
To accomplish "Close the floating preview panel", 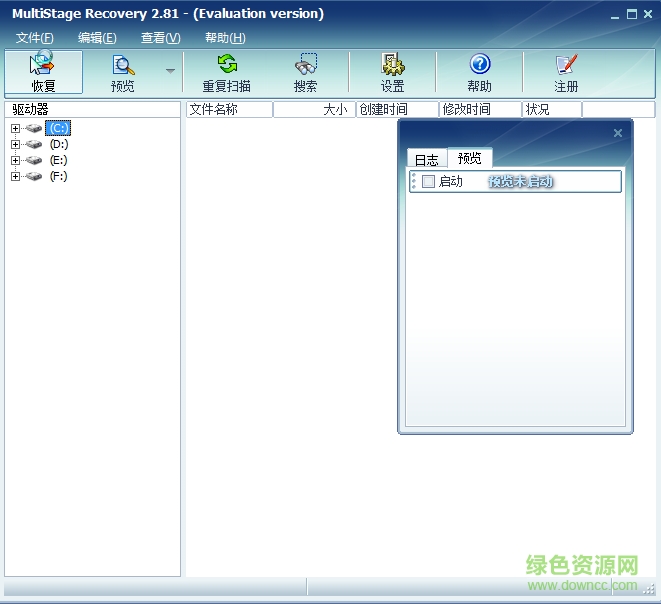I will pos(617,133).
